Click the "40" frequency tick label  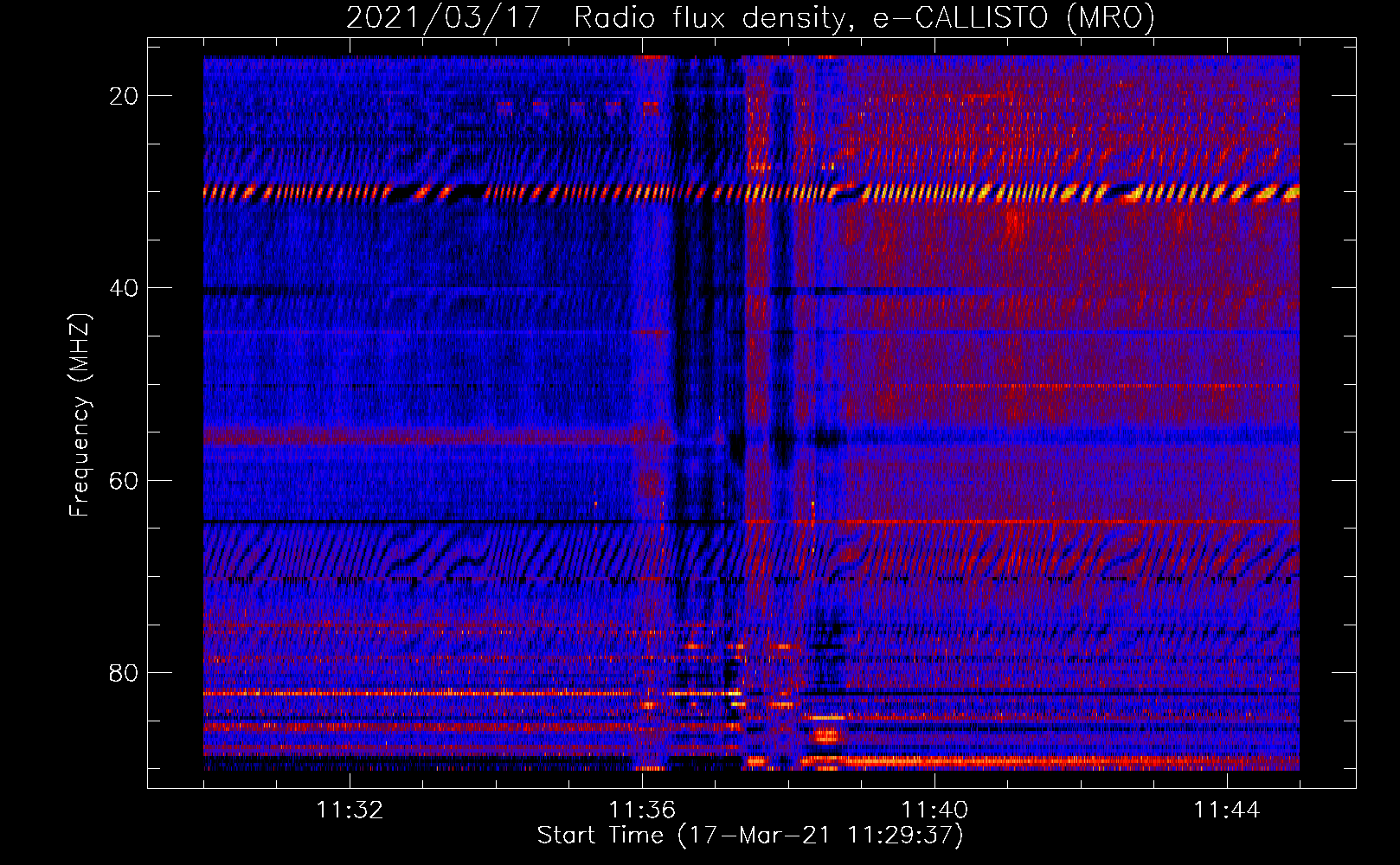point(124,287)
